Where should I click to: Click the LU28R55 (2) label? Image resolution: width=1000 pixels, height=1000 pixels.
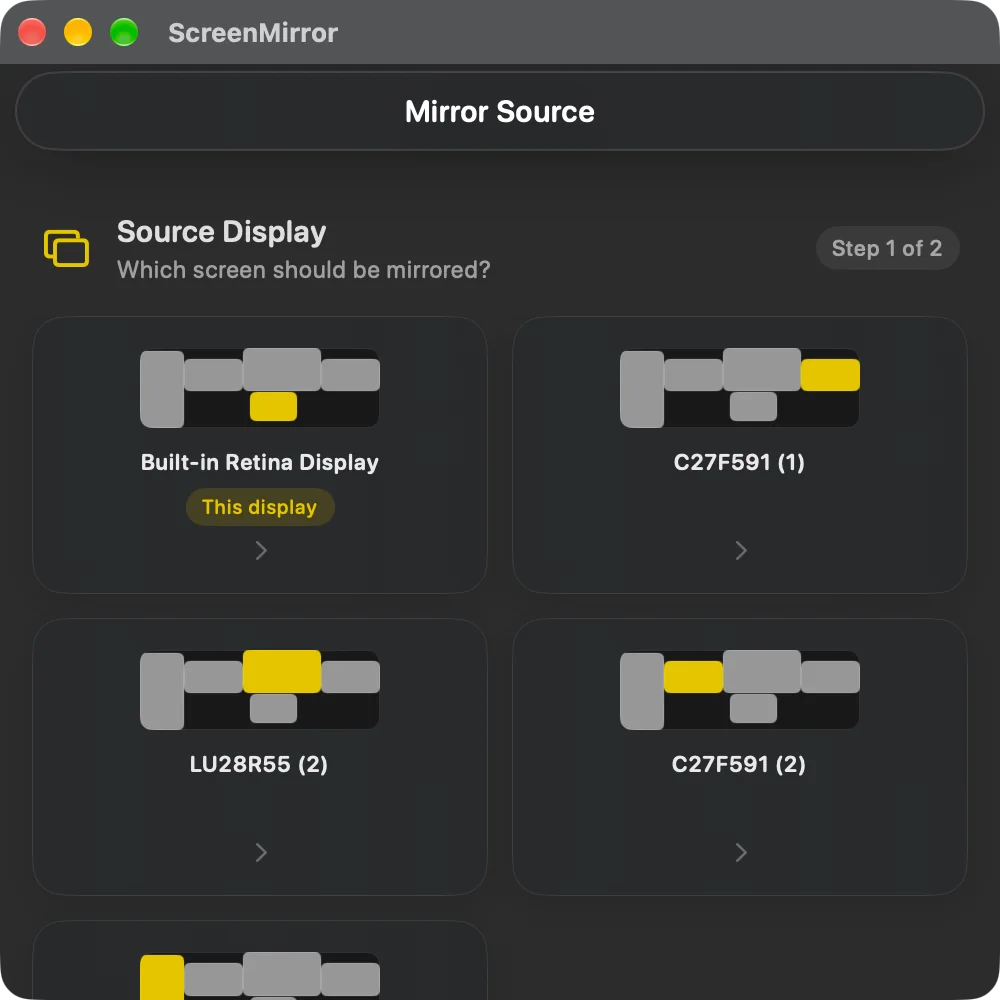pos(259,764)
